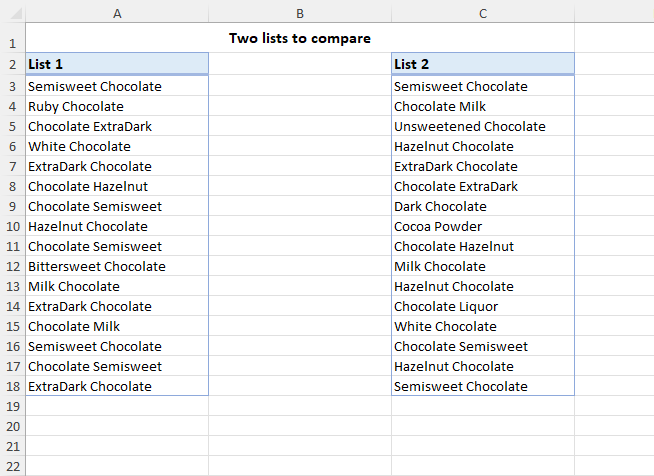Select the List 1 header cell
This screenshot has width=654, height=476.
click(x=117, y=64)
